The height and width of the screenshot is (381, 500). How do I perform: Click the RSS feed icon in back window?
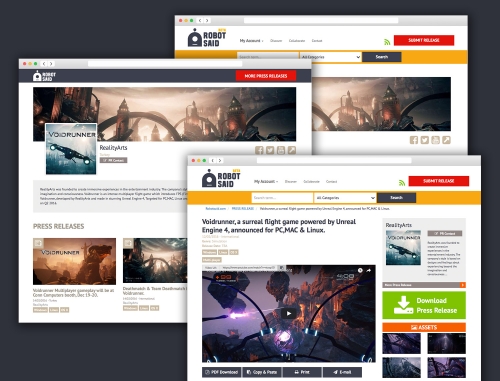(x=387, y=42)
